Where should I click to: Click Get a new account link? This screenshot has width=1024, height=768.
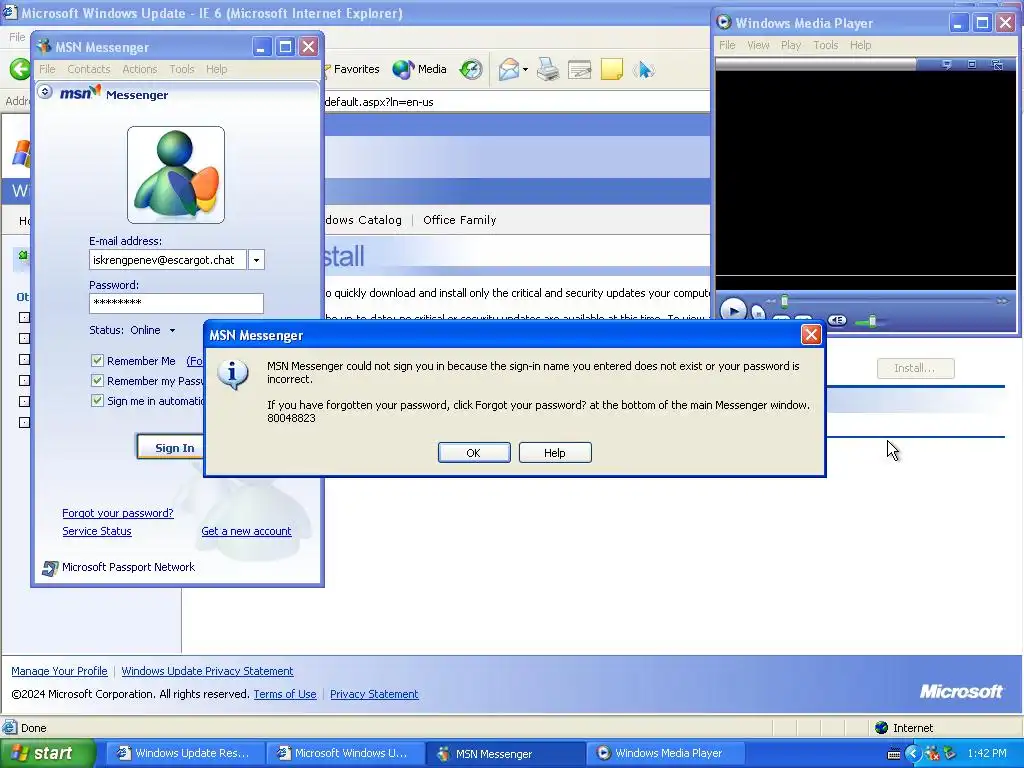pos(246,531)
